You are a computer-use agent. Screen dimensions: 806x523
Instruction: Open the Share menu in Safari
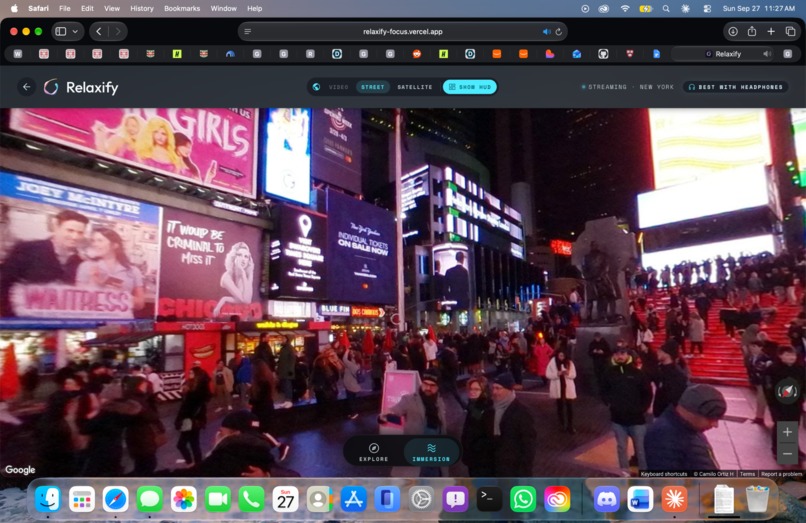[x=752, y=31]
